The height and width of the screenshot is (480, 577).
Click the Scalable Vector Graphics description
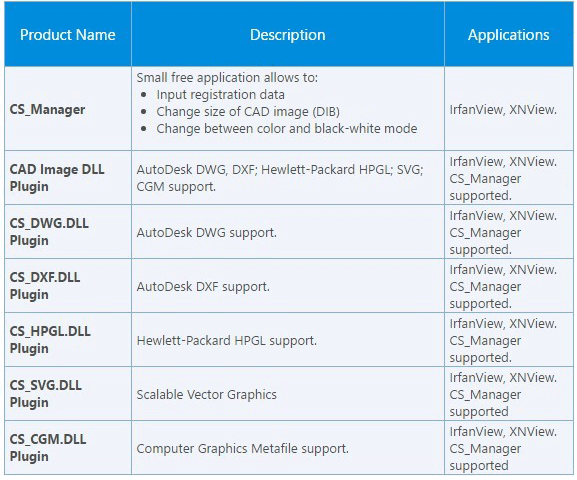tap(206, 395)
